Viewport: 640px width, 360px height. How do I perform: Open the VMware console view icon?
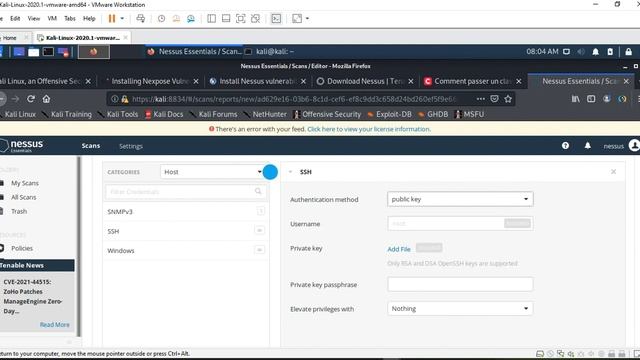pyautogui.click(x=276, y=18)
